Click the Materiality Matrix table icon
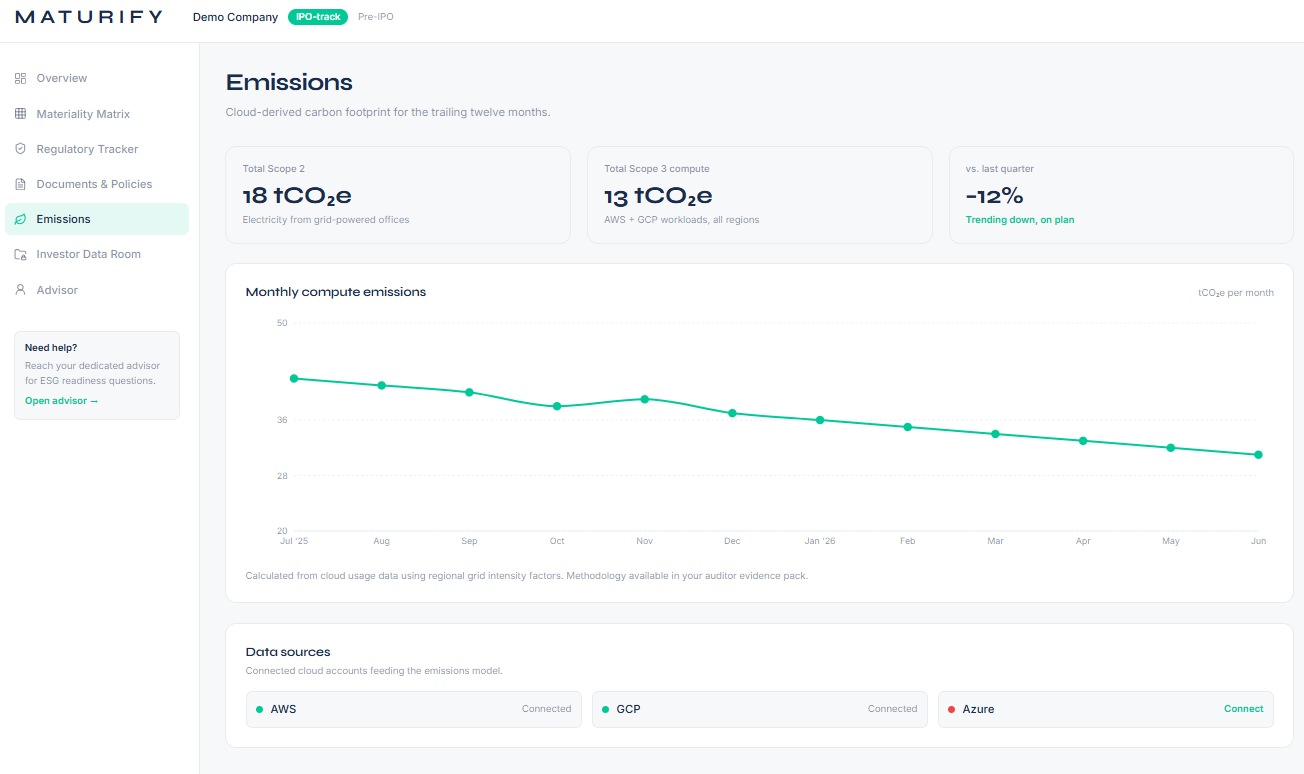Screen dimensions: 1304x774 (x=20, y=114)
